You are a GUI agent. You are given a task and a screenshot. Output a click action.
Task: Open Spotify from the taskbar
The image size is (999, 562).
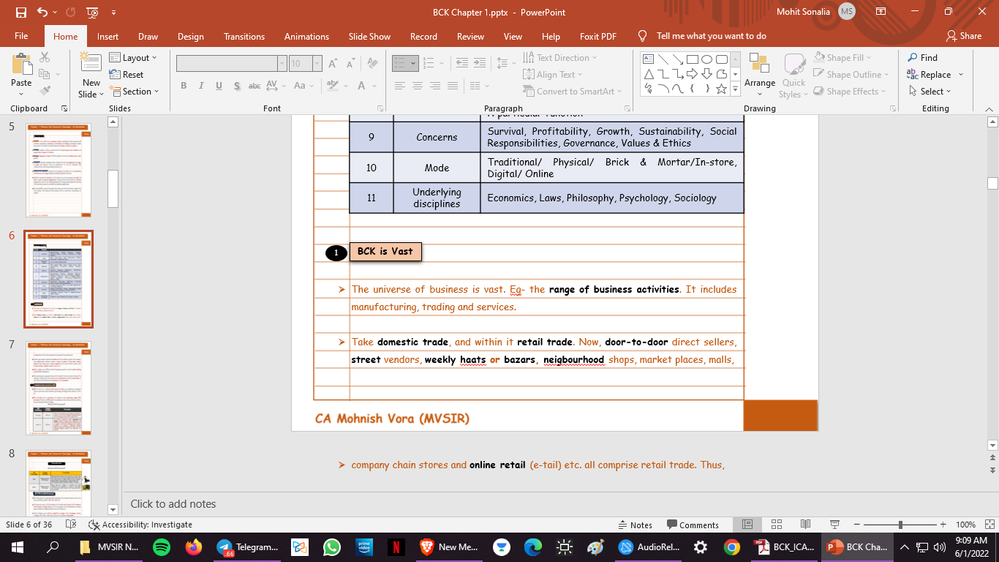pyautogui.click(x=162, y=547)
